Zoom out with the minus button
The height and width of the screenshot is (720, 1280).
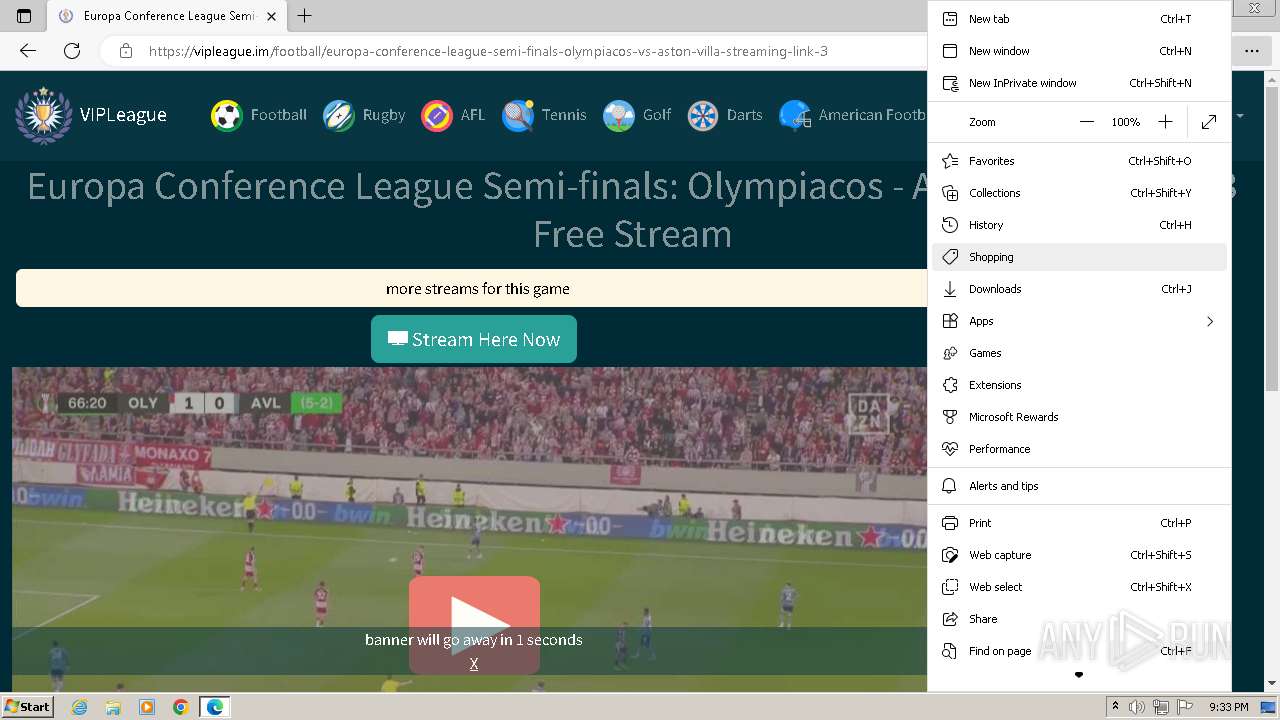pyautogui.click(x=1087, y=122)
